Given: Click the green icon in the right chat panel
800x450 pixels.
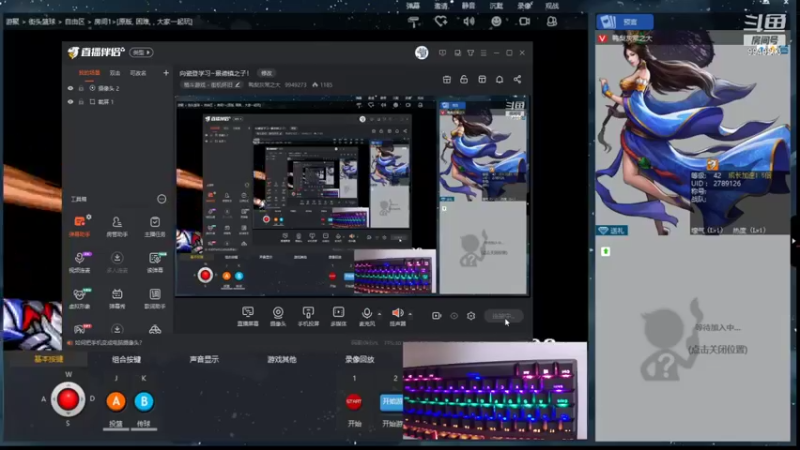Looking at the screenshot, I should coord(605,252).
